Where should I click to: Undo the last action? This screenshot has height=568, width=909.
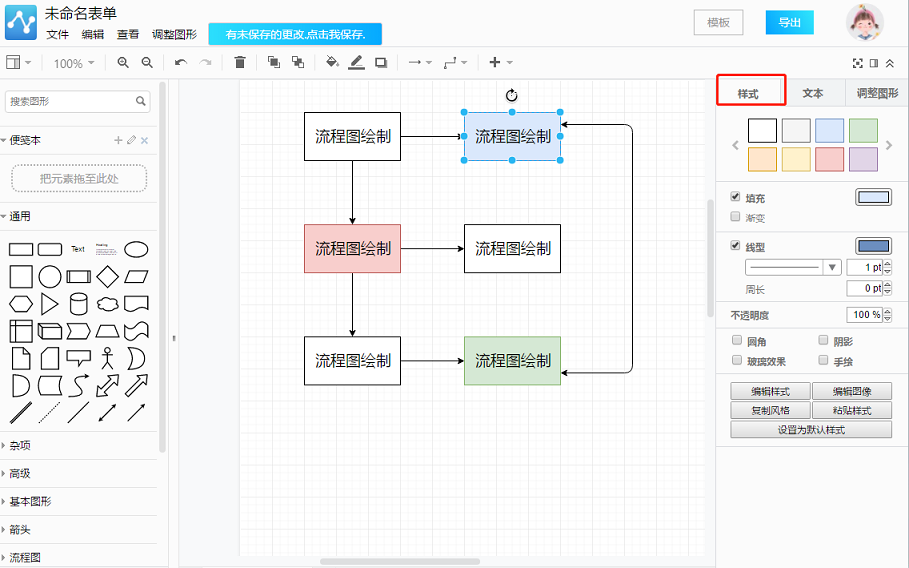(x=181, y=63)
